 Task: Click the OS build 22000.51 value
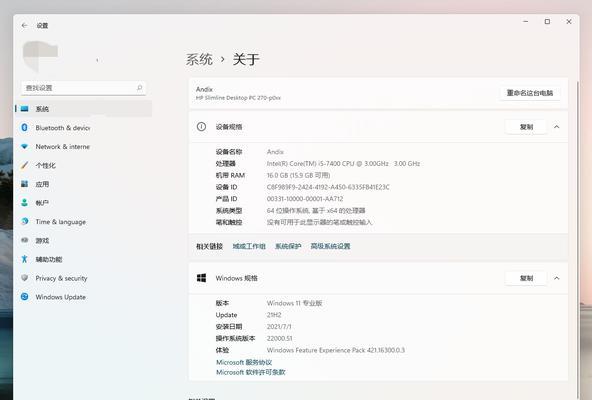tap(279, 338)
